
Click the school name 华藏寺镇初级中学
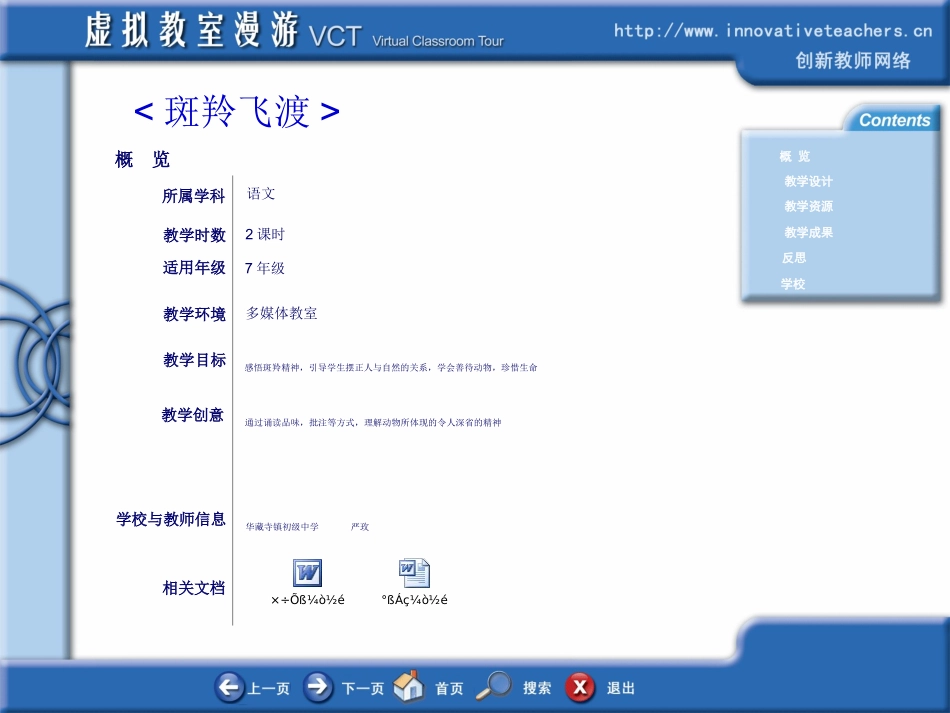coord(282,526)
